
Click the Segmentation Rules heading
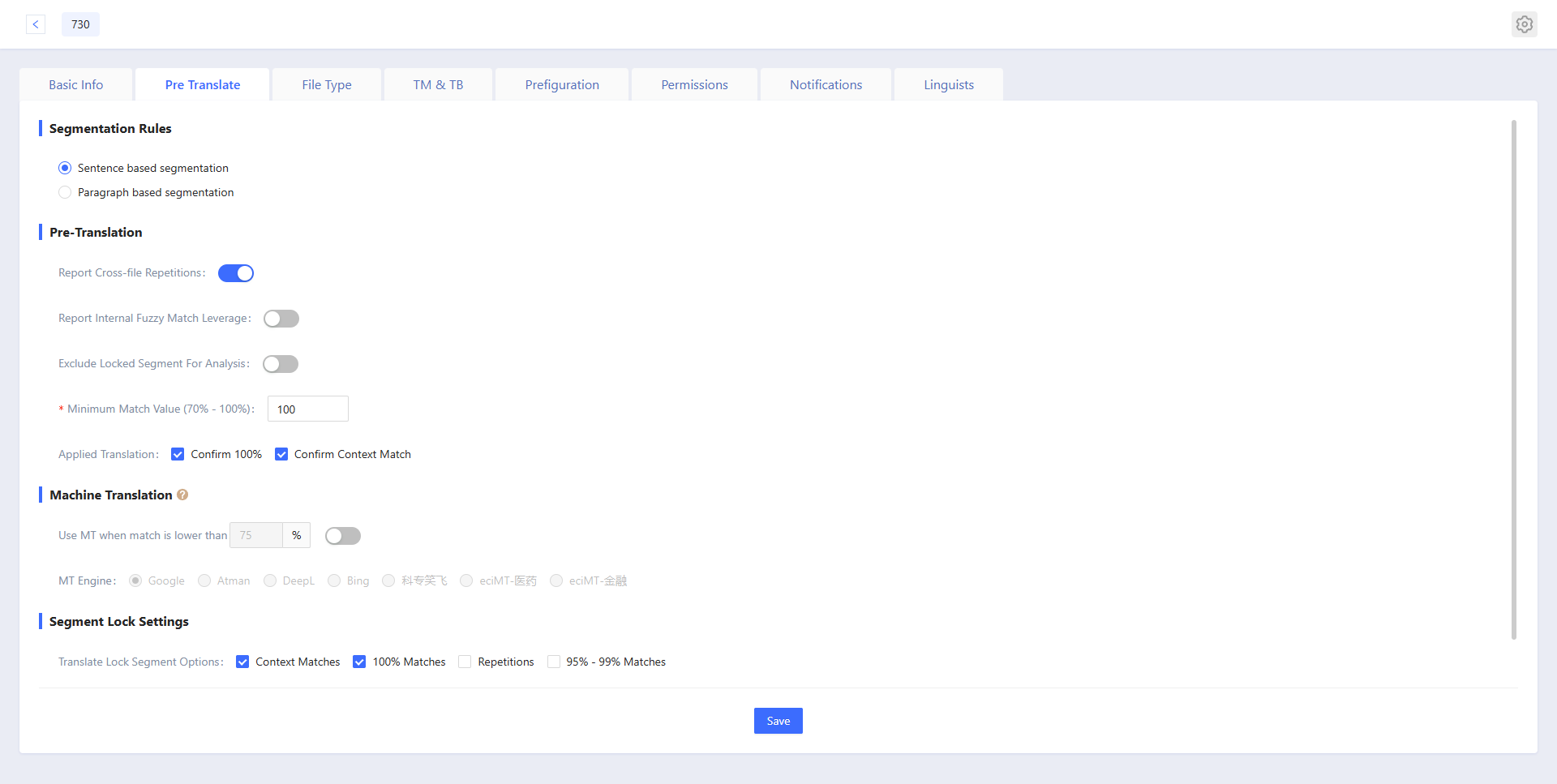point(110,128)
